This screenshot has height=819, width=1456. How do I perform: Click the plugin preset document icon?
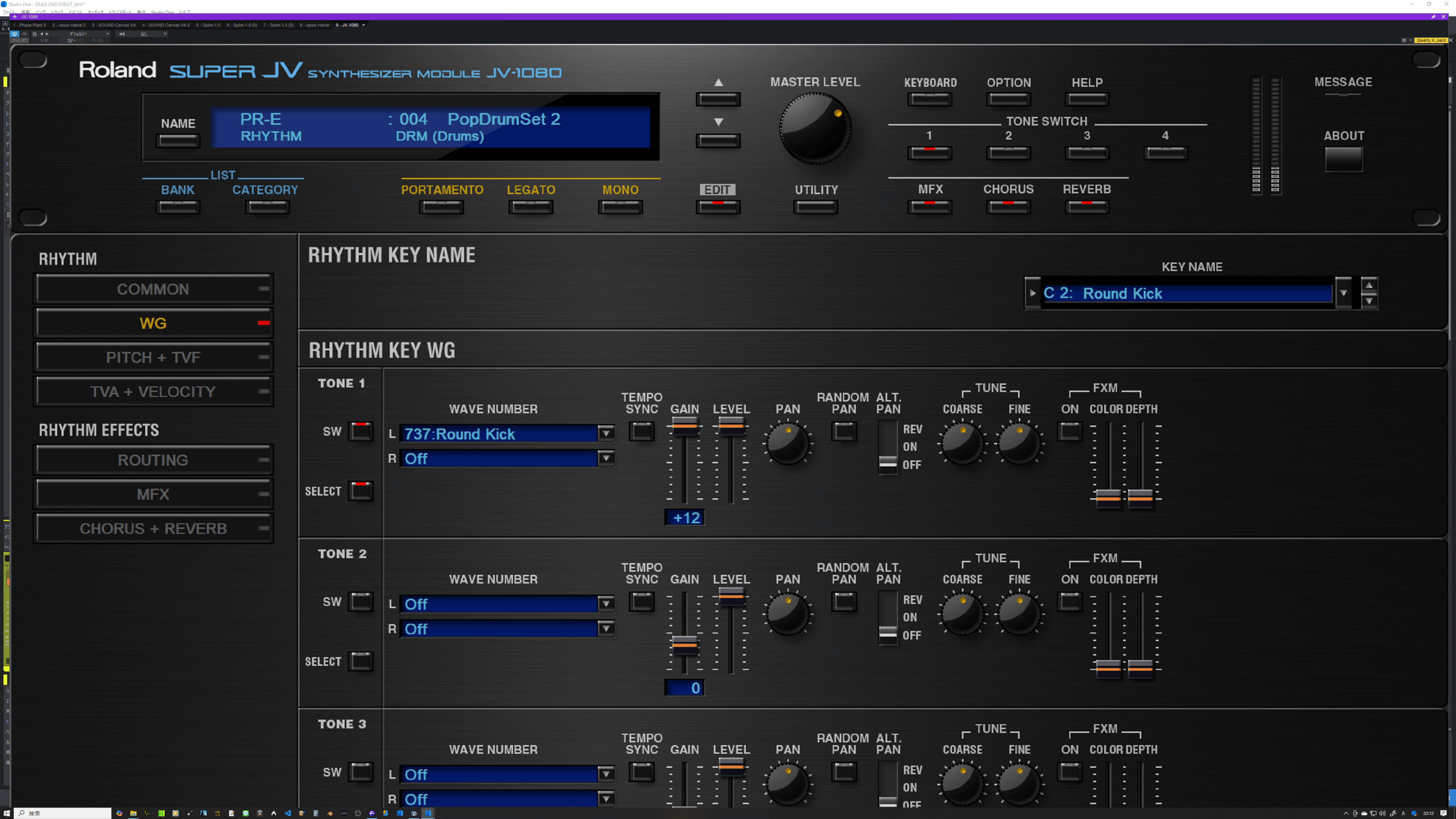[34, 34]
